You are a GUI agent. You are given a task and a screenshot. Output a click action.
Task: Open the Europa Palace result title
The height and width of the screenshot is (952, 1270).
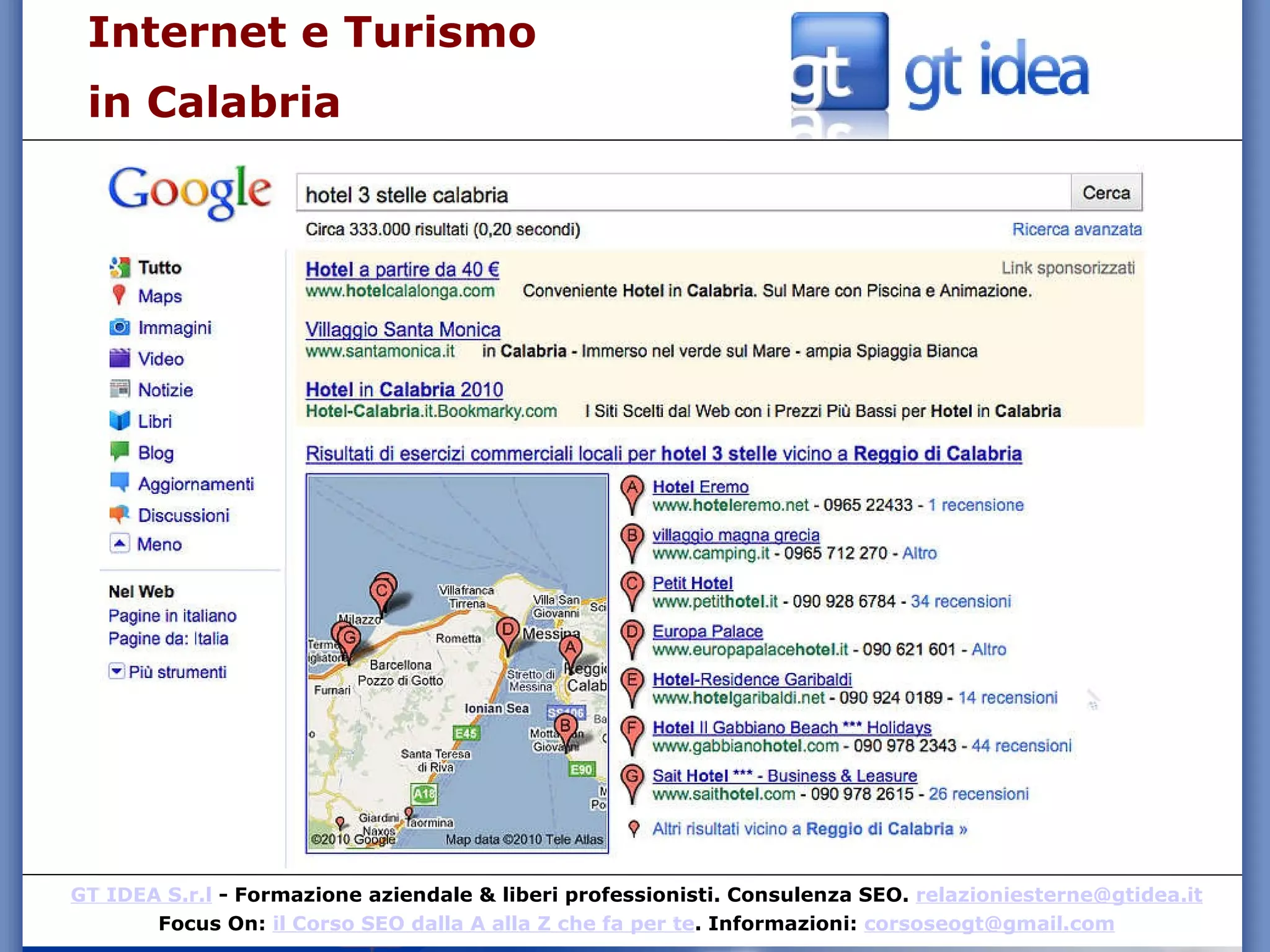708,632
